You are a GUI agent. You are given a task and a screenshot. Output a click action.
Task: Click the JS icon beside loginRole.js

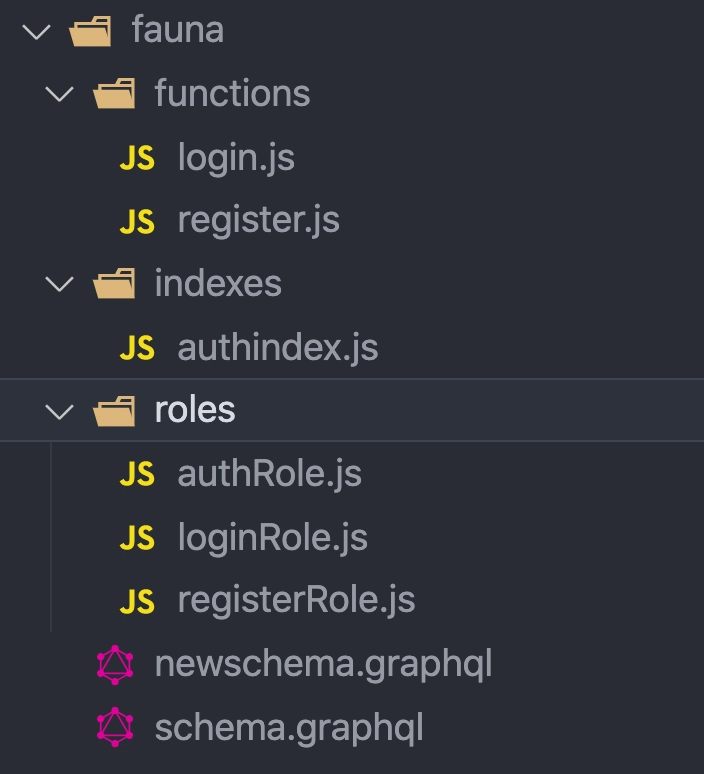(137, 538)
